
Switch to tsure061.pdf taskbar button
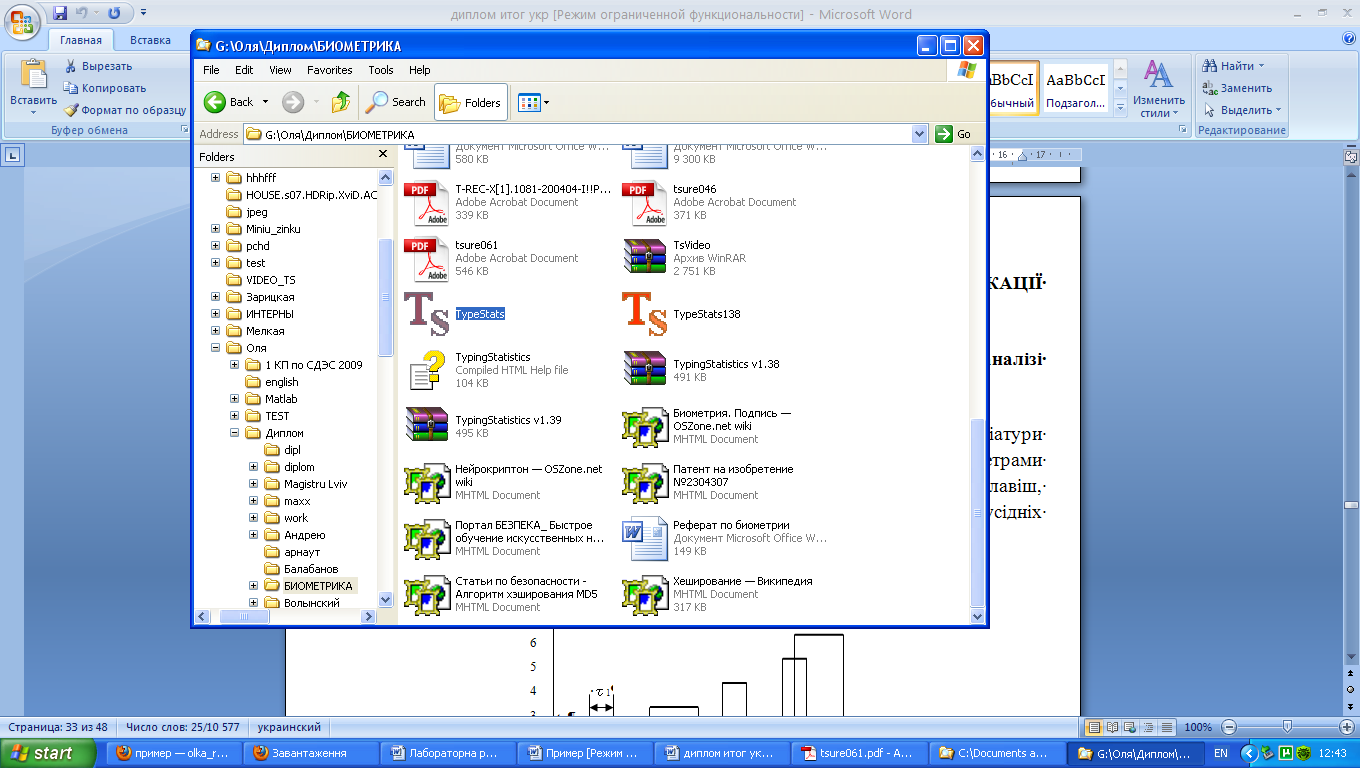(857, 753)
